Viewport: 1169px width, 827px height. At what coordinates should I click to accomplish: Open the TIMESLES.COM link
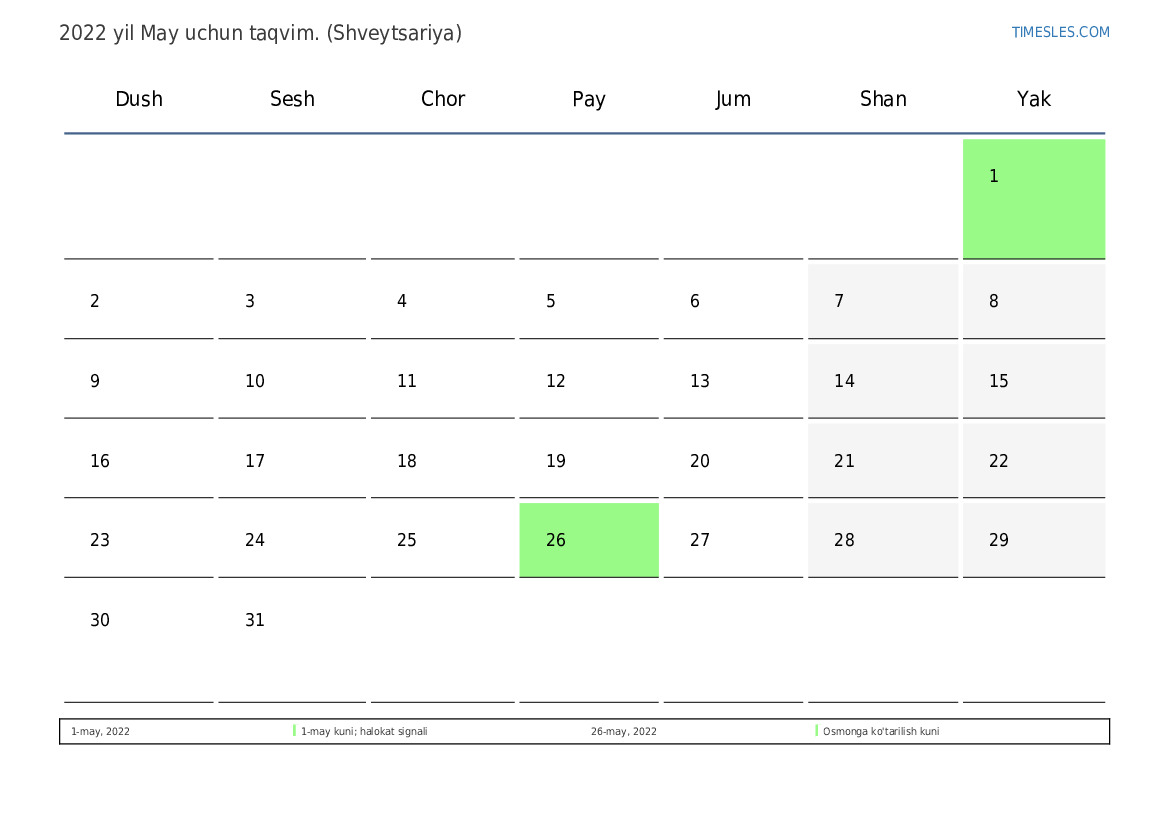tap(1060, 32)
